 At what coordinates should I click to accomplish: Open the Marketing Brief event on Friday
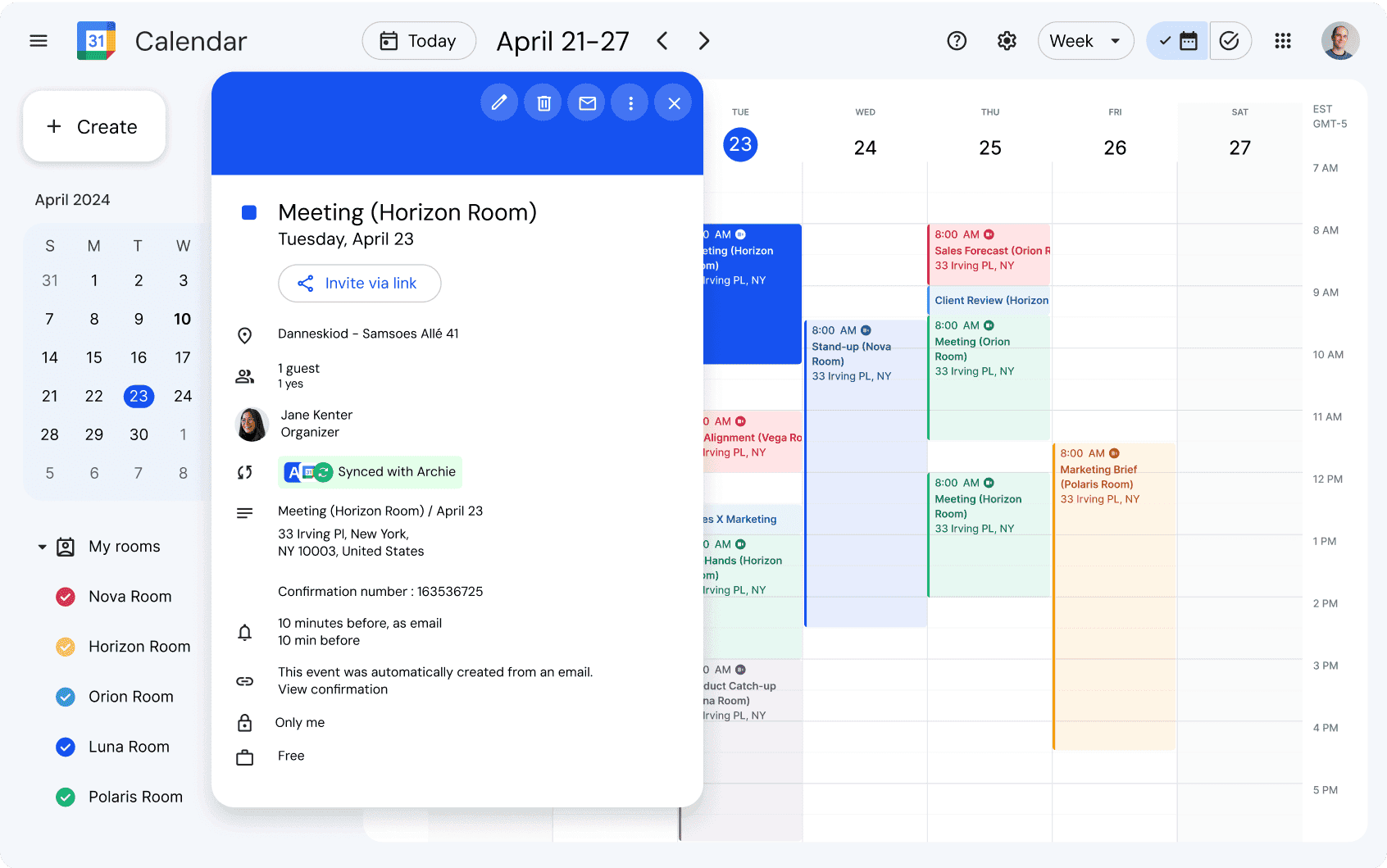[1115, 484]
